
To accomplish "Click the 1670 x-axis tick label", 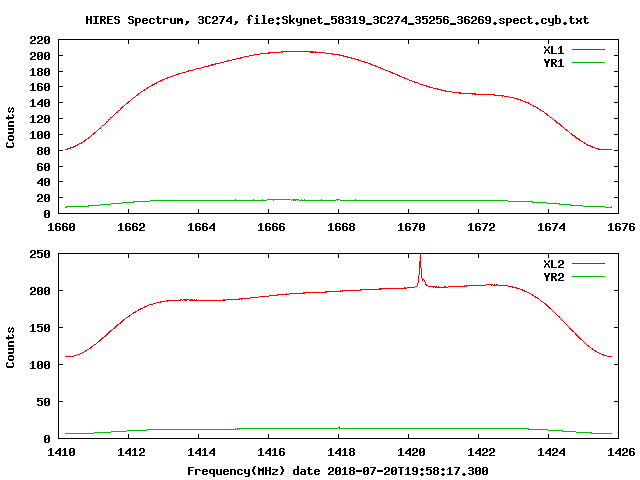I will tap(411, 227).
